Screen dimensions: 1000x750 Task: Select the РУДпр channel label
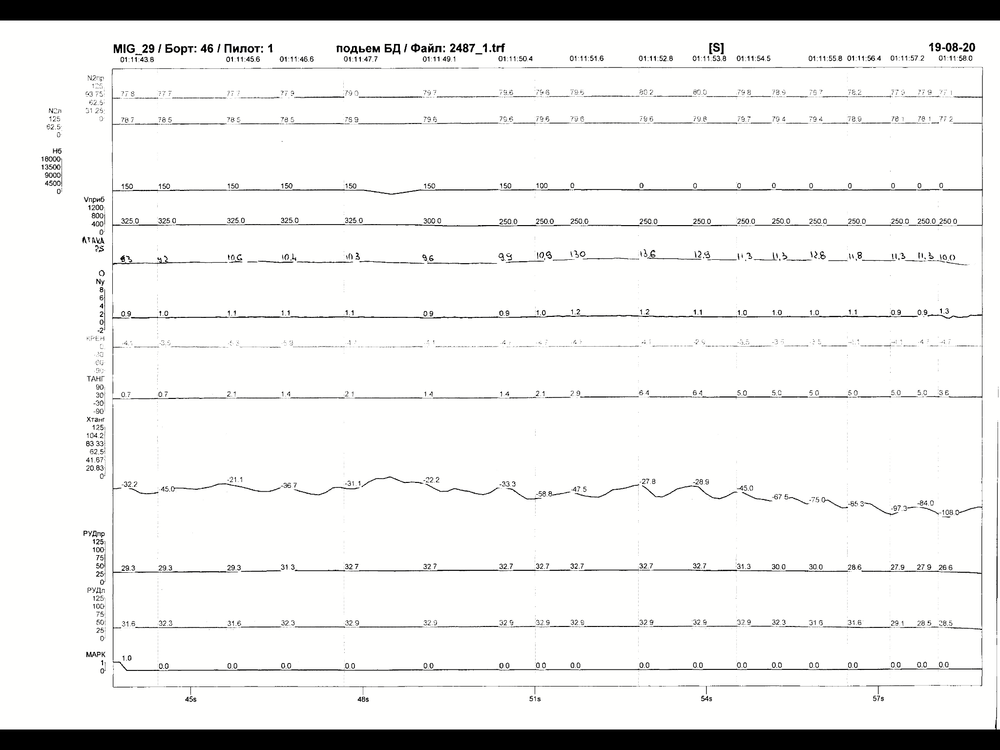click(x=94, y=534)
